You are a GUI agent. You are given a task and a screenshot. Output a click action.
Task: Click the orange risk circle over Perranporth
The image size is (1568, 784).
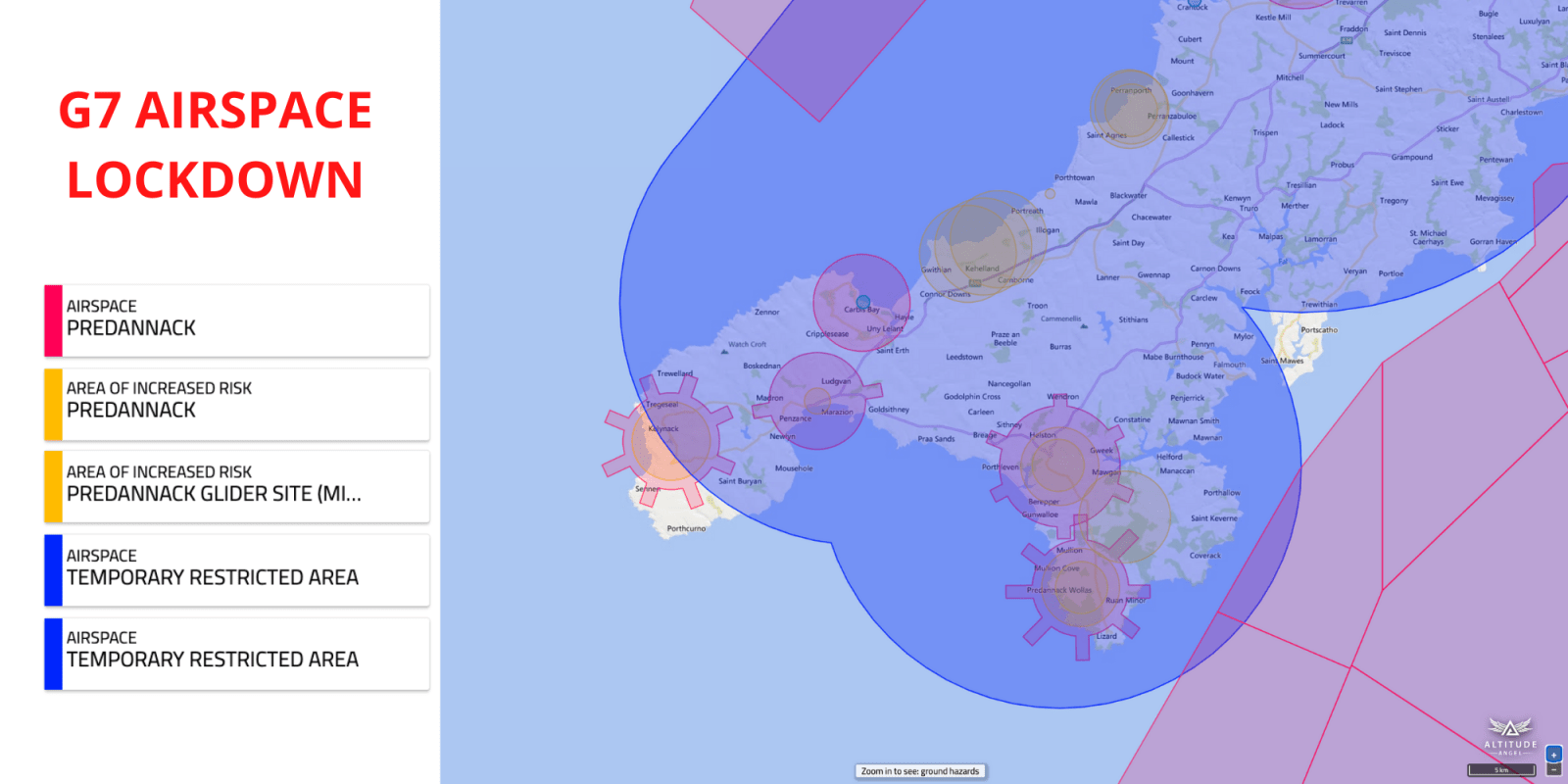(x=1129, y=108)
